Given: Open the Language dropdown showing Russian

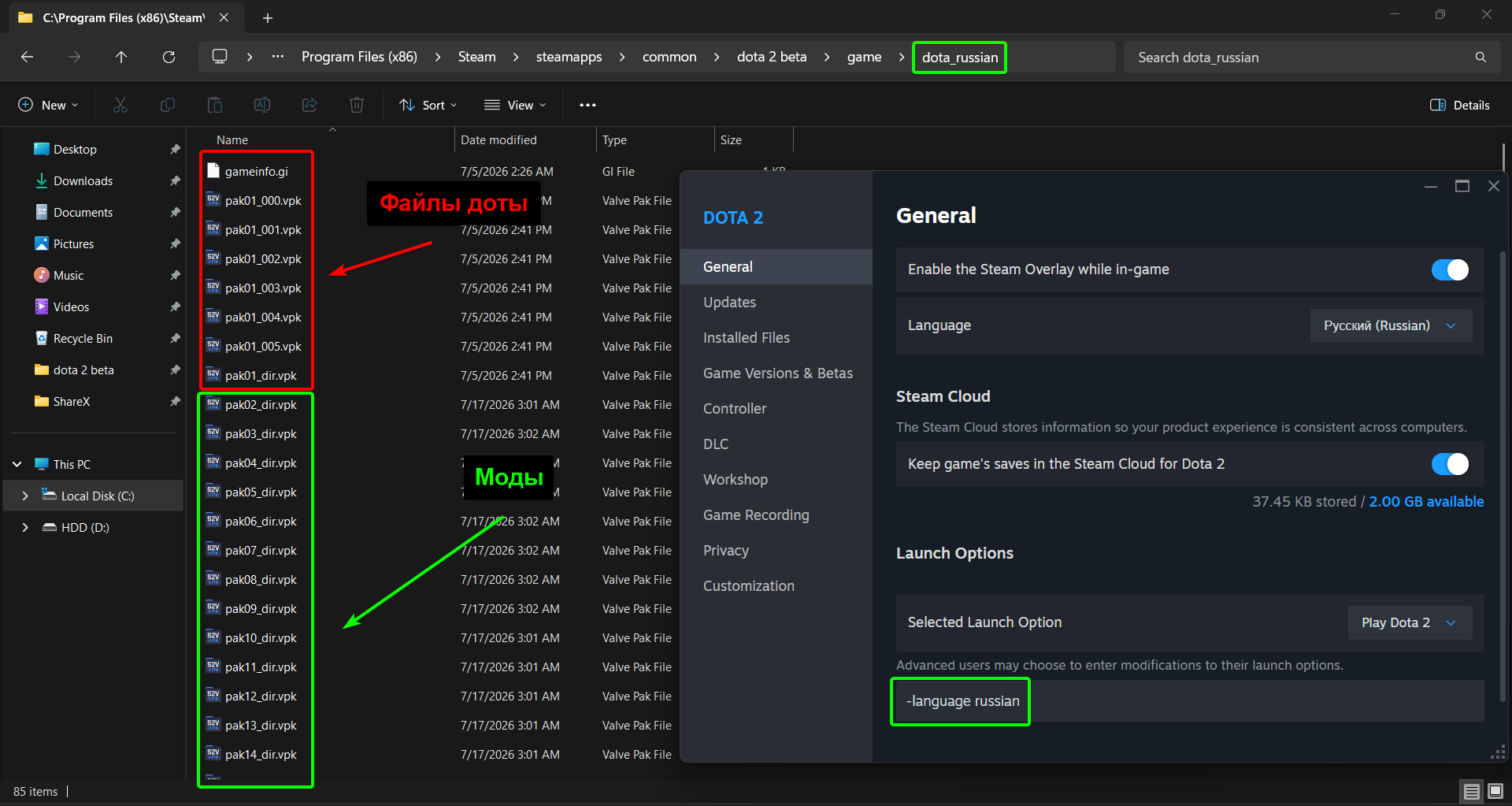Looking at the screenshot, I should click(1391, 325).
